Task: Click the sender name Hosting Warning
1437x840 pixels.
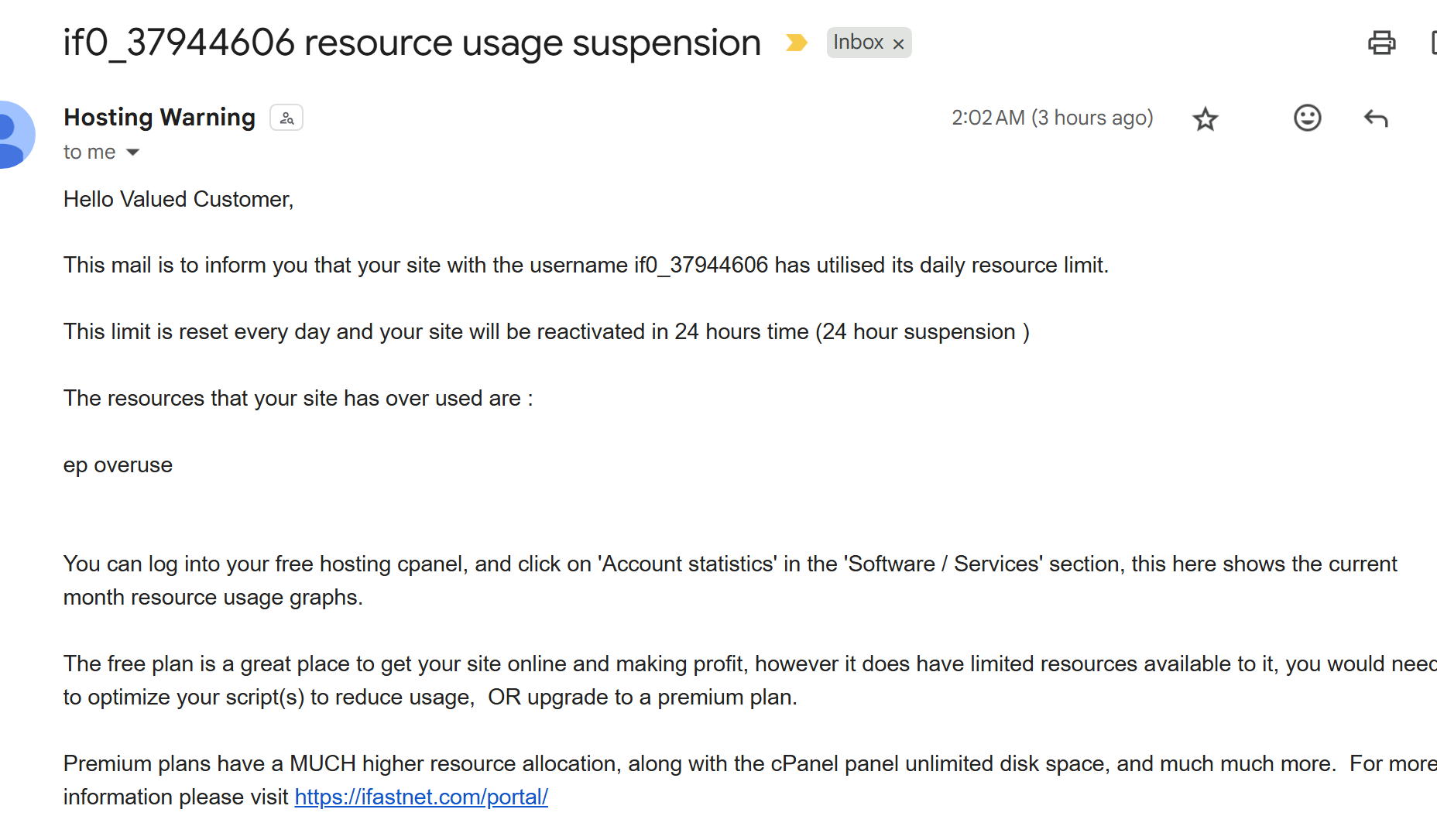Action: (159, 117)
